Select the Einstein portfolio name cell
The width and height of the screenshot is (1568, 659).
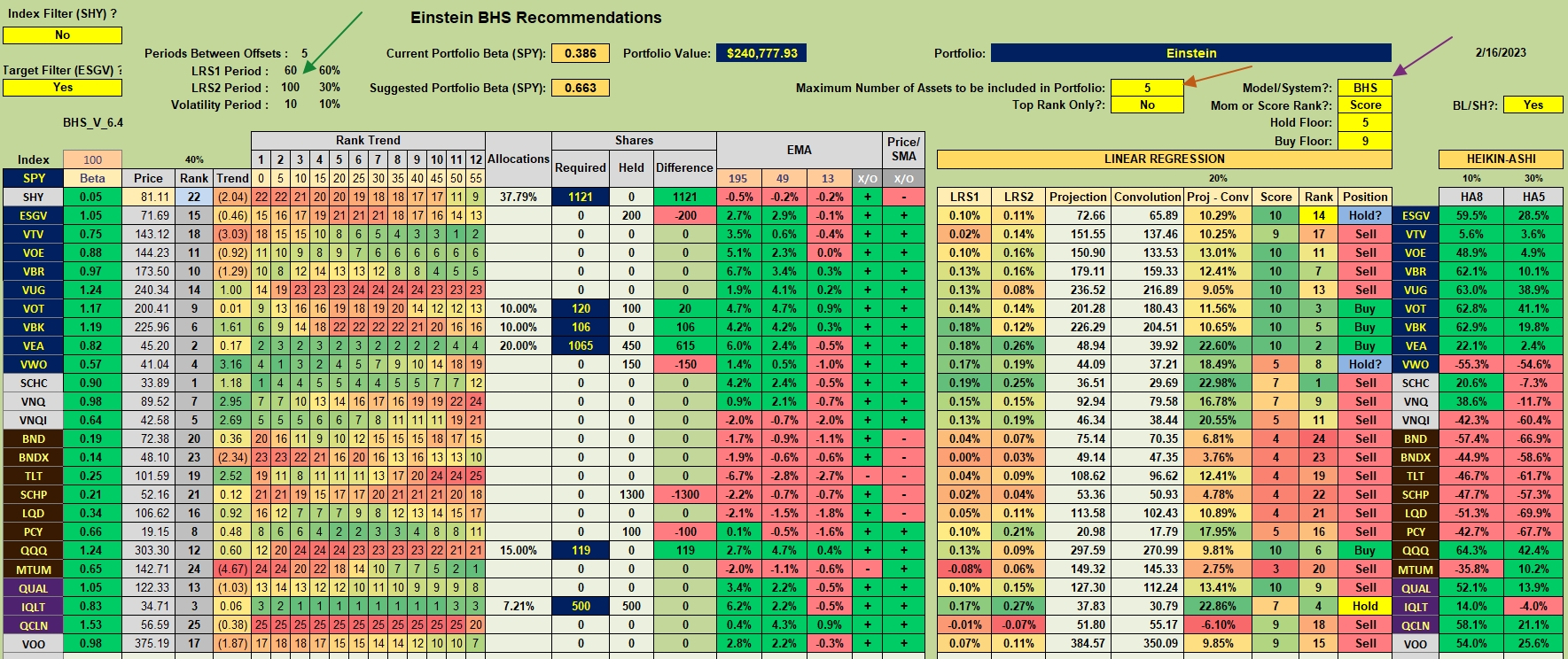pos(1190,53)
